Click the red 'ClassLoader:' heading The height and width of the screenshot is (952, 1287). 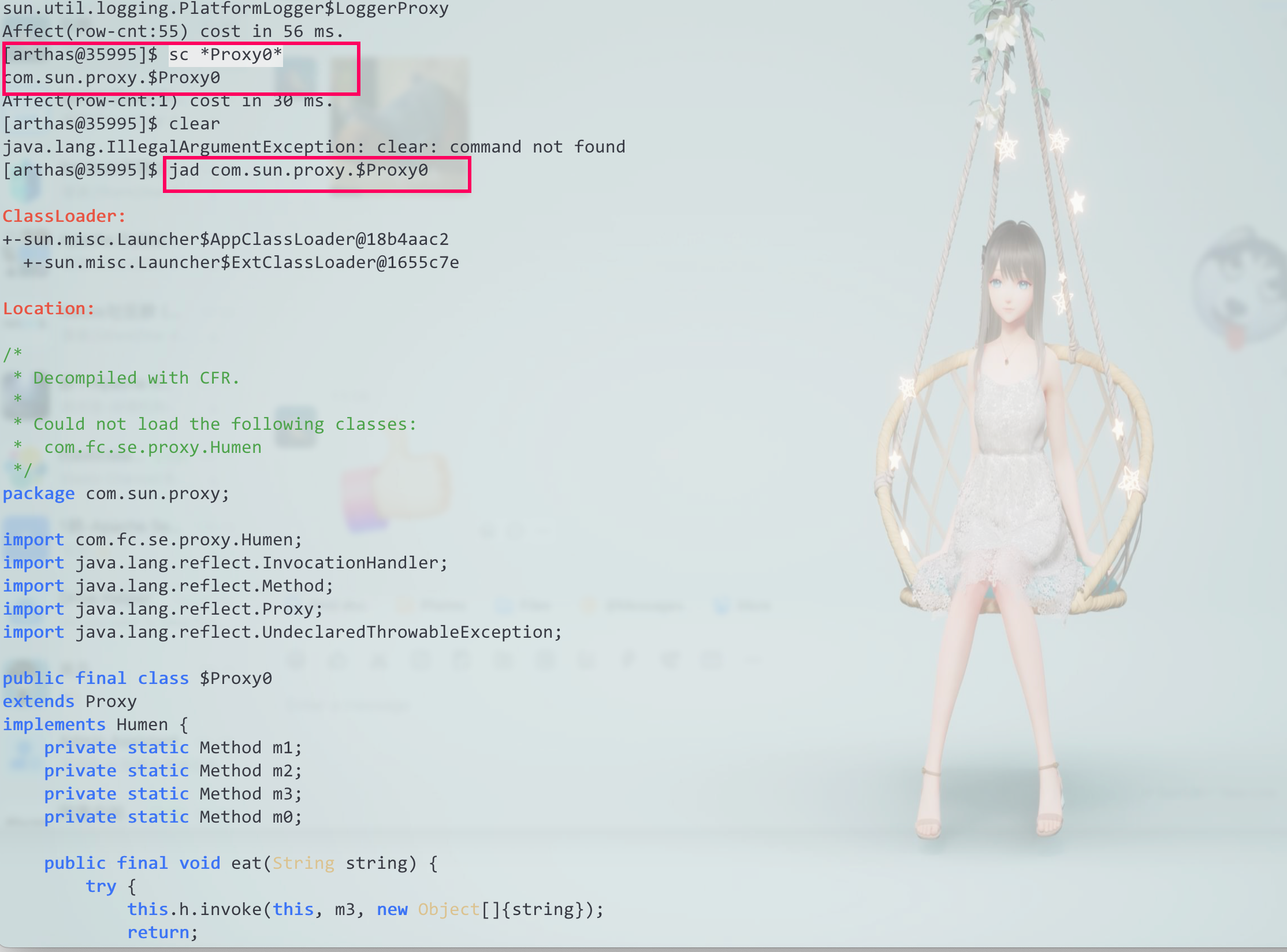pyautogui.click(x=64, y=217)
